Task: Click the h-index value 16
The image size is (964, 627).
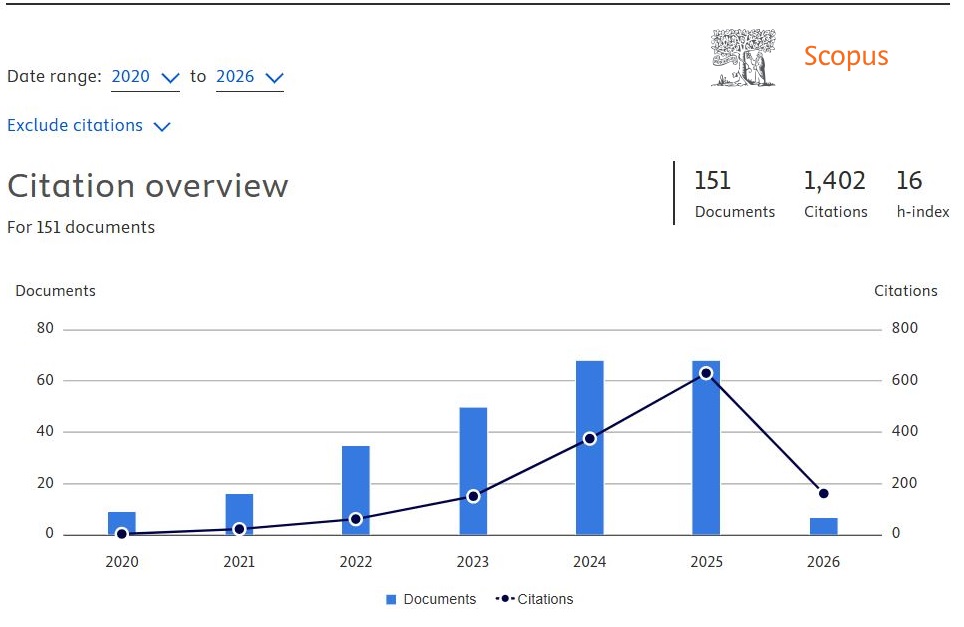Action: point(909,181)
